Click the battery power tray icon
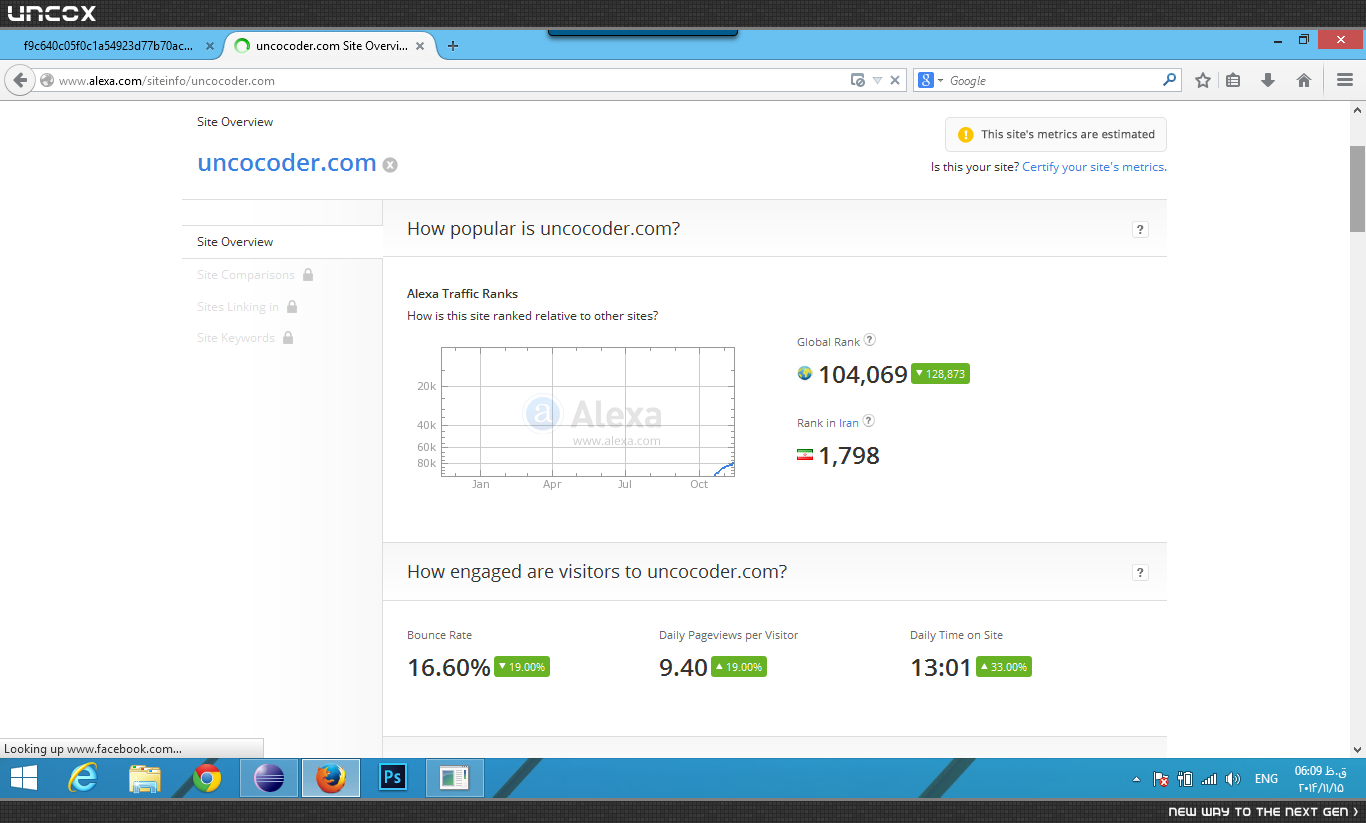 click(x=1185, y=779)
